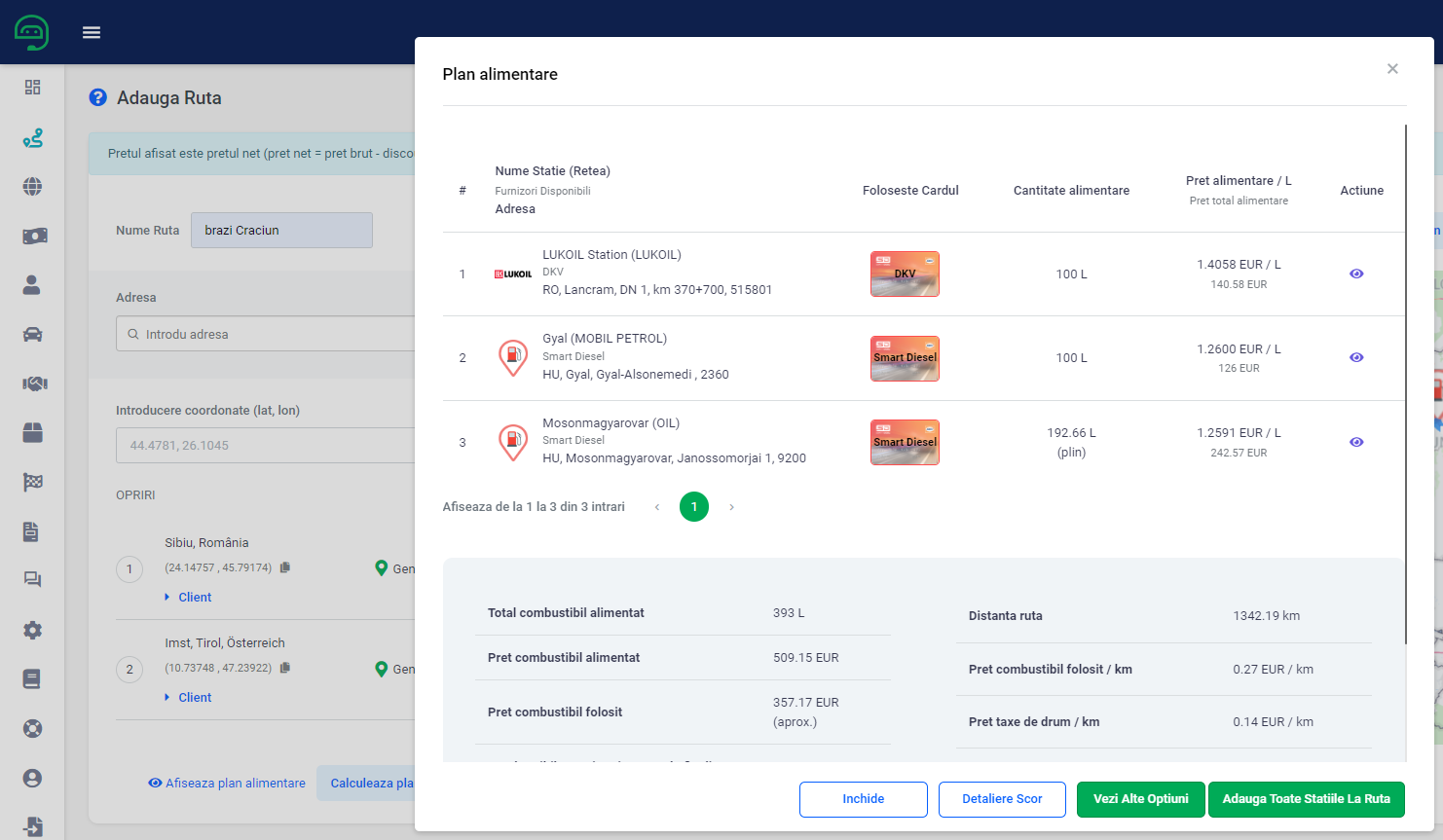Go to previous page of station entries
The height and width of the screenshot is (840, 1443).
click(657, 507)
